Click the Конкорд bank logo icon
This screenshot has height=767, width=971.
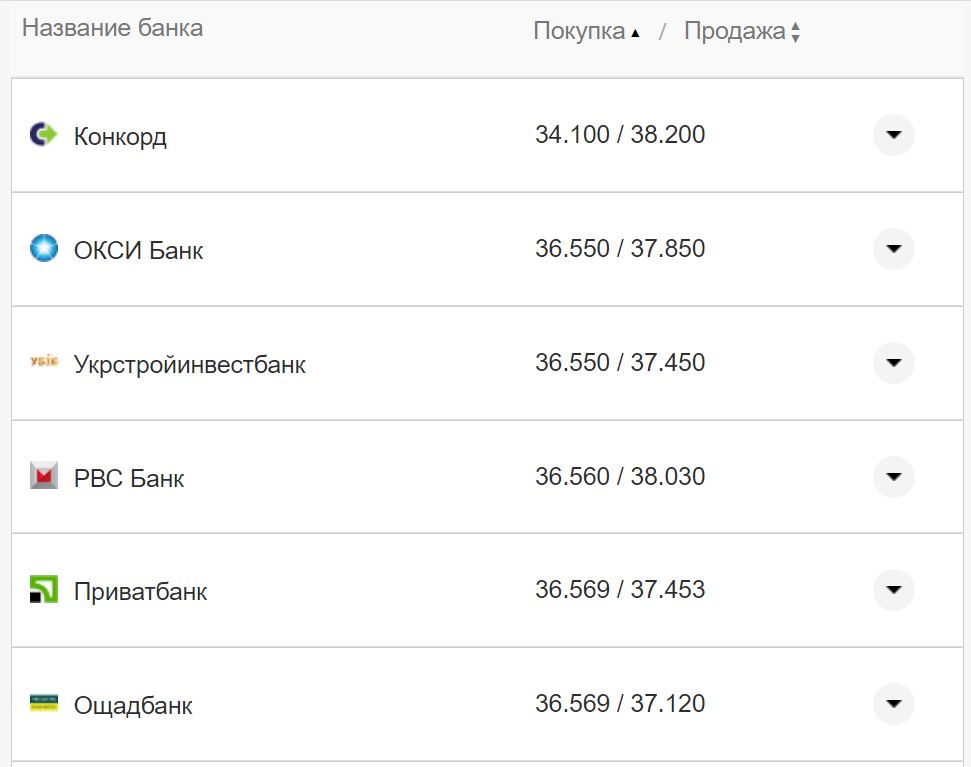(44, 134)
